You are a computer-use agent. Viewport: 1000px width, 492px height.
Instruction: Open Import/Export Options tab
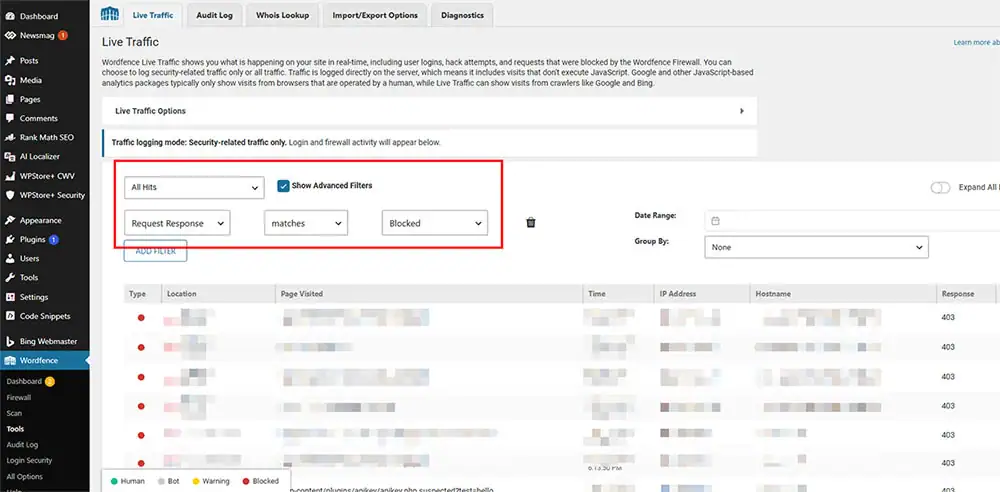coord(375,15)
